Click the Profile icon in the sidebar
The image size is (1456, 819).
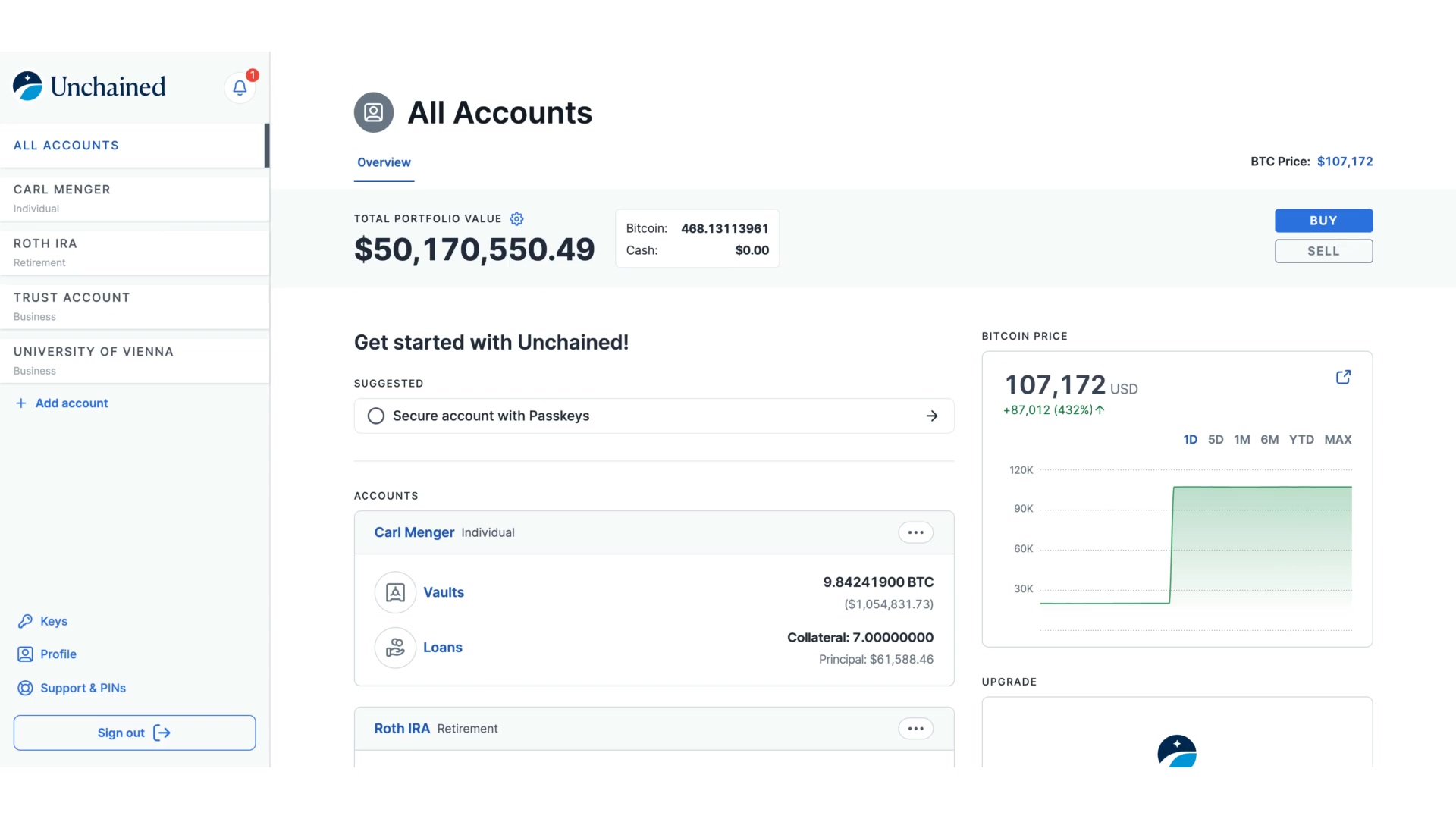click(25, 654)
